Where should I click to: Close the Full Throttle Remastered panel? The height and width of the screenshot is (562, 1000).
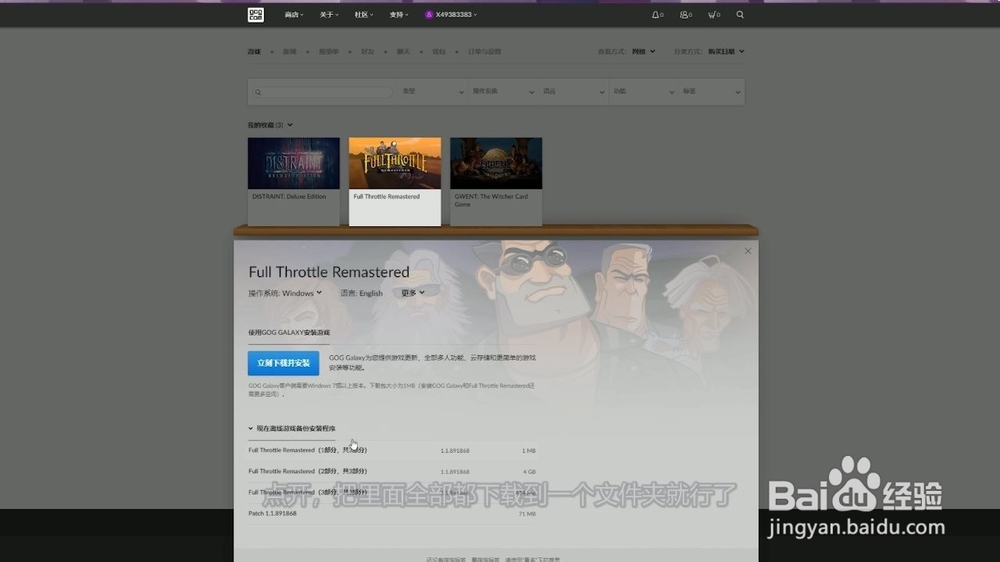coord(748,251)
